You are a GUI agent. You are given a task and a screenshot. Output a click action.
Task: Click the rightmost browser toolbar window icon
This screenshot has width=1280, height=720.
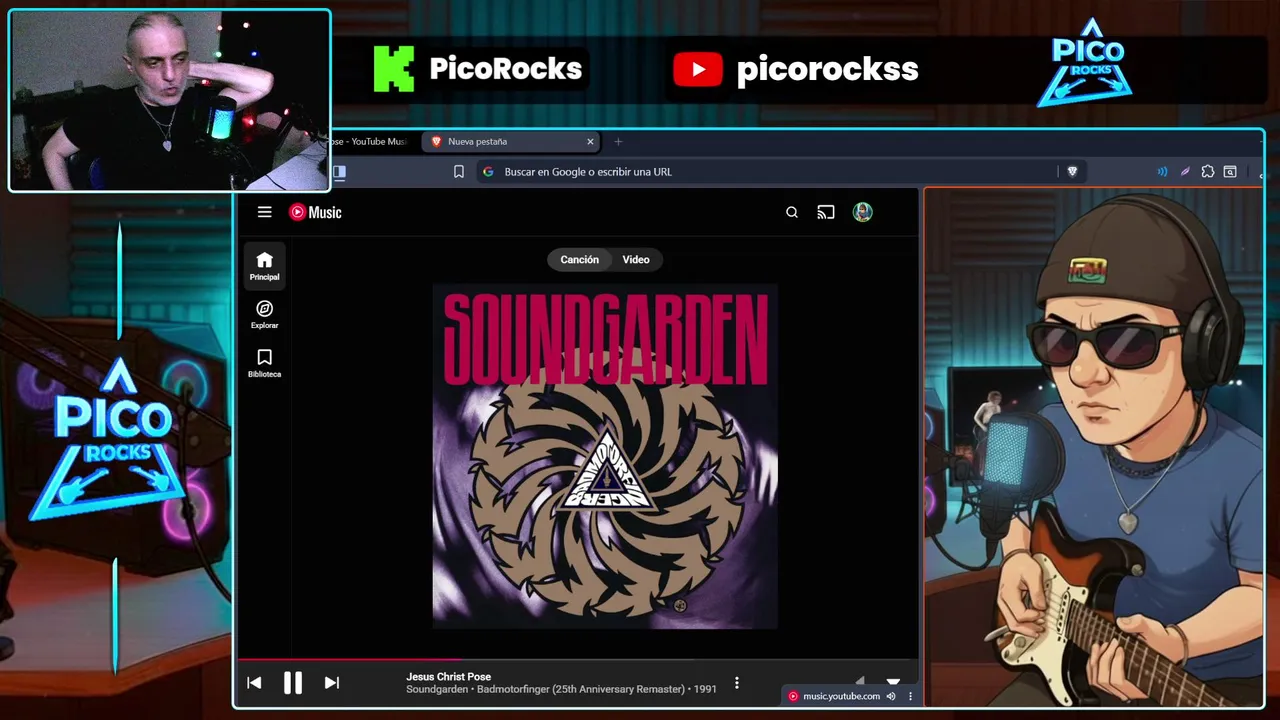(x=1230, y=172)
